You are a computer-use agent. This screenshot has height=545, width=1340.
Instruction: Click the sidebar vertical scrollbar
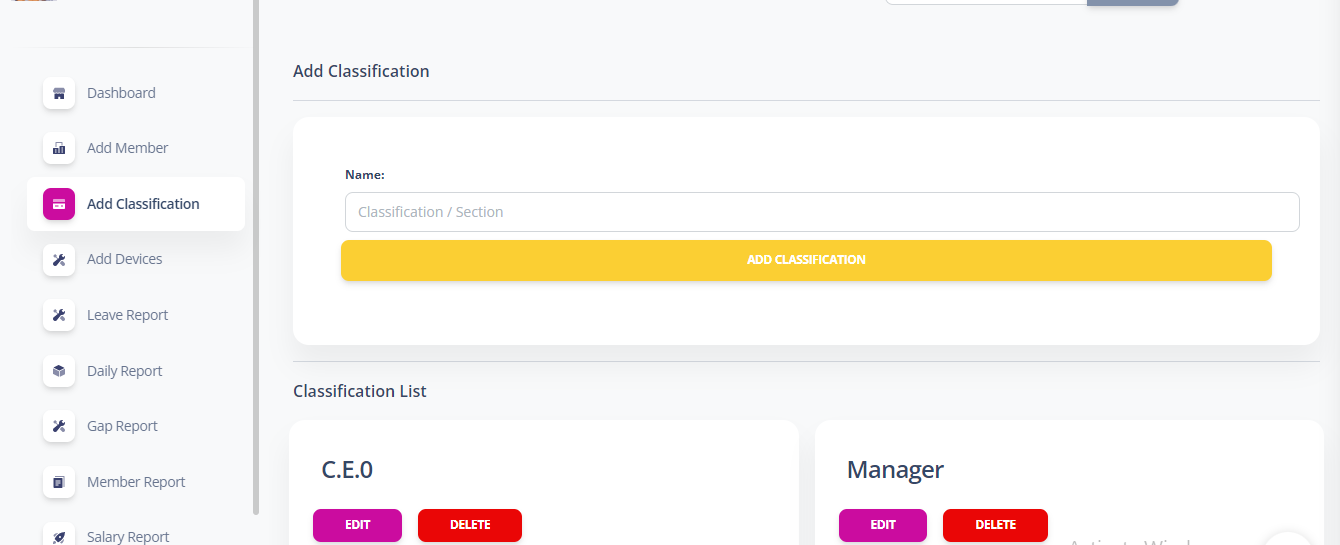click(256, 256)
